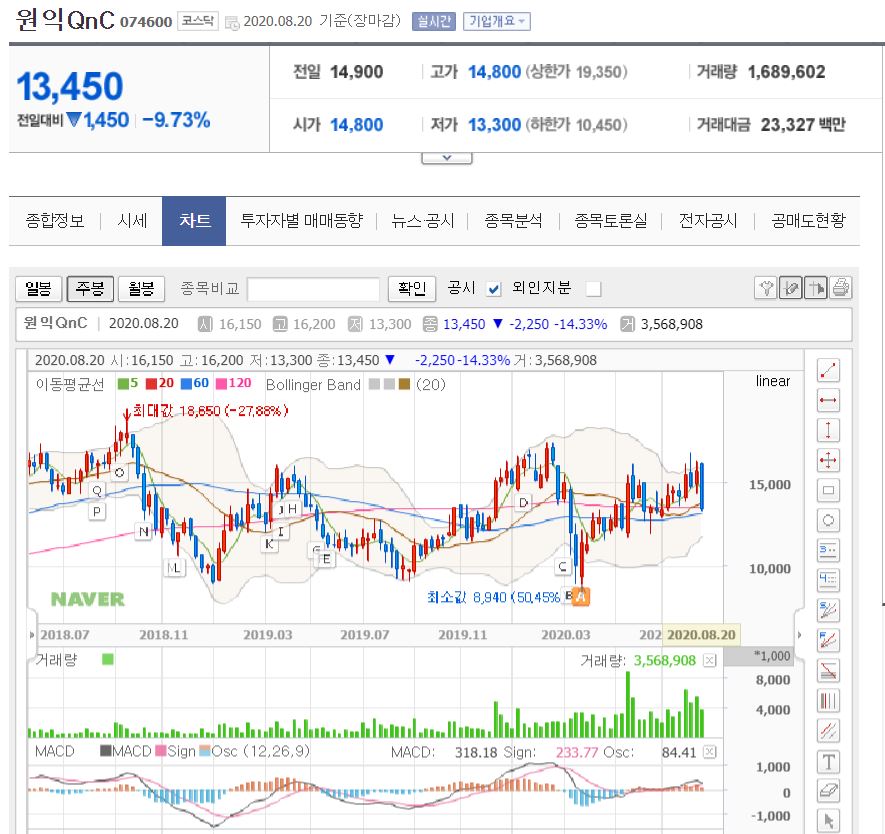This screenshot has width=885, height=834.
Task: Select the rectangle drawing tool
Action: point(828,490)
